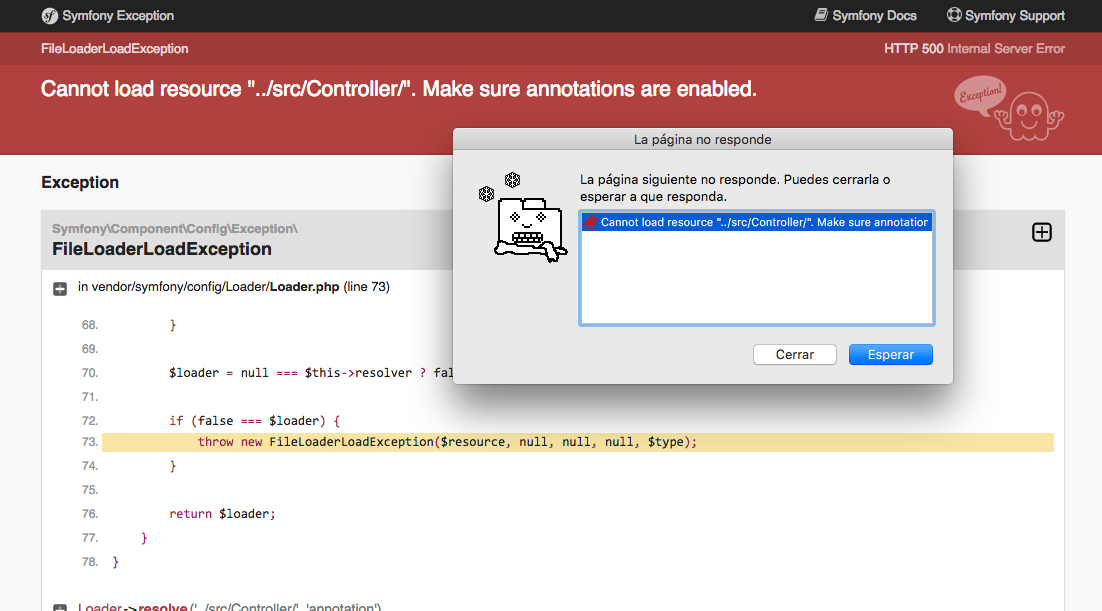1102x611 pixels.
Task: Click the highlighted line 73 throw statement
Action: click(x=578, y=442)
